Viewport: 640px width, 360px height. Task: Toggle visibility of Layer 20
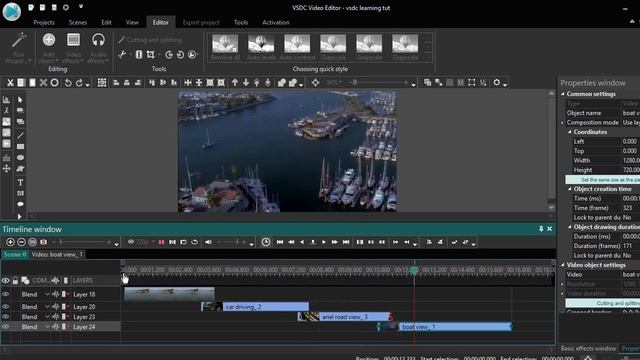[5, 307]
